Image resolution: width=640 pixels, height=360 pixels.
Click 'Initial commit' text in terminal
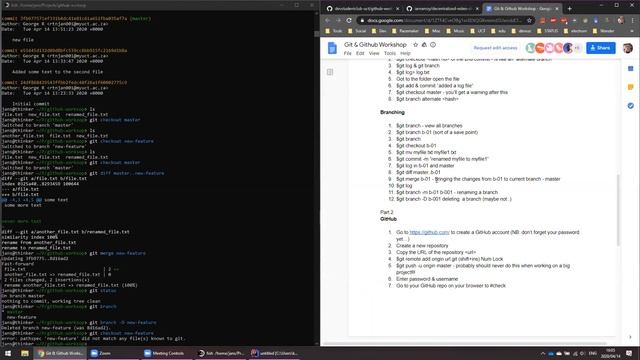(31, 104)
